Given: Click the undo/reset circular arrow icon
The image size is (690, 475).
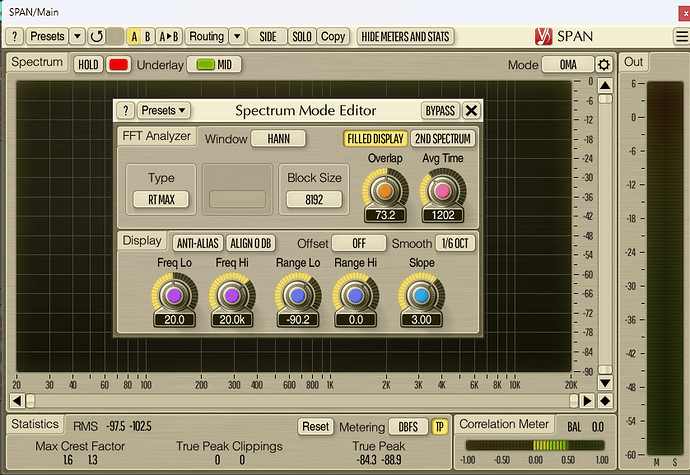Looking at the screenshot, I should click(96, 37).
